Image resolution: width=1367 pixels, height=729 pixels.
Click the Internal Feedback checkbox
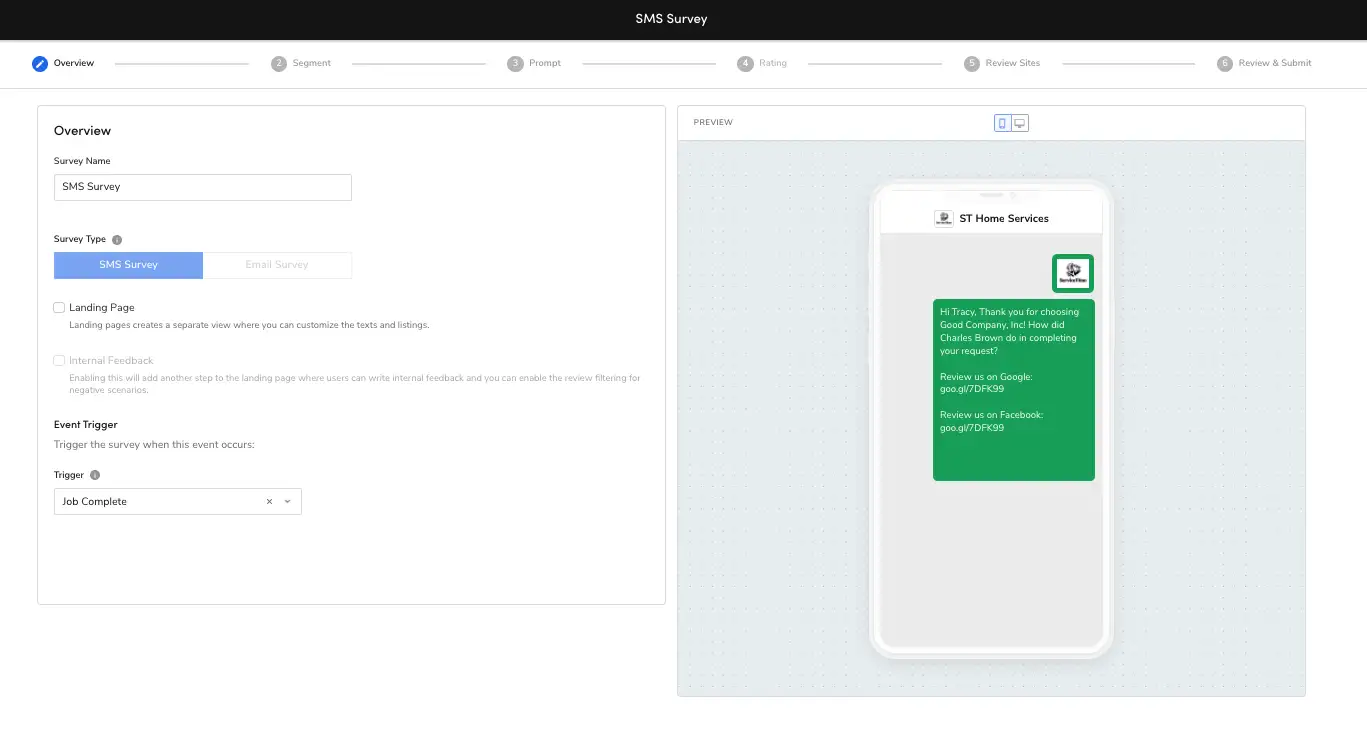pyautogui.click(x=59, y=360)
